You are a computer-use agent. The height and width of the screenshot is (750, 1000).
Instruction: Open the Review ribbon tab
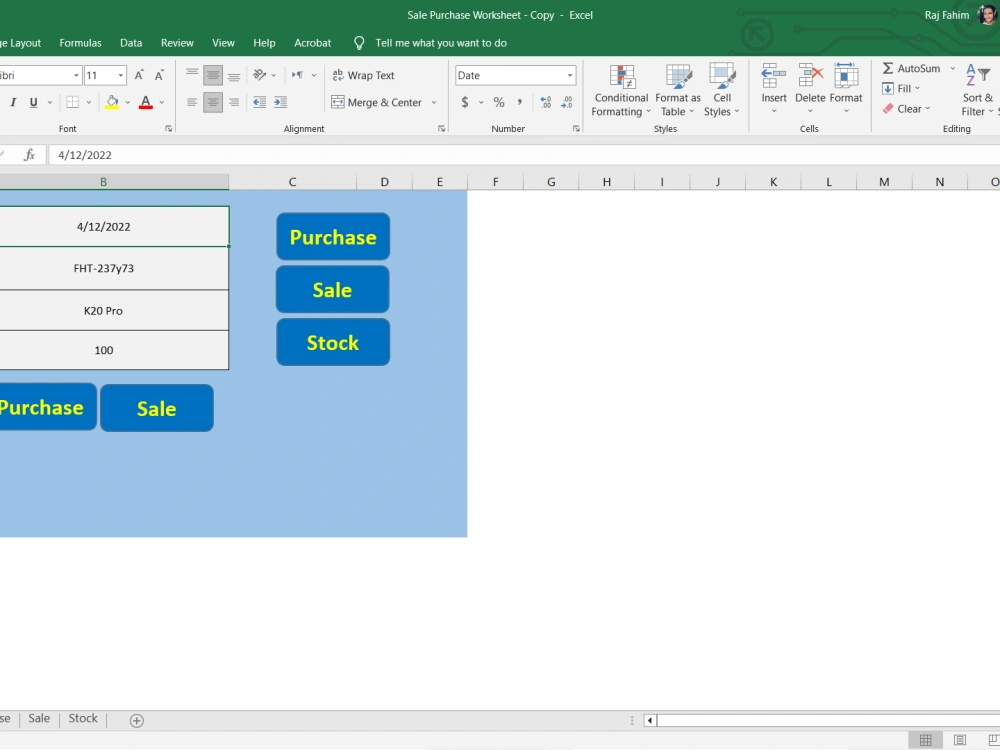pyautogui.click(x=177, y=43)
